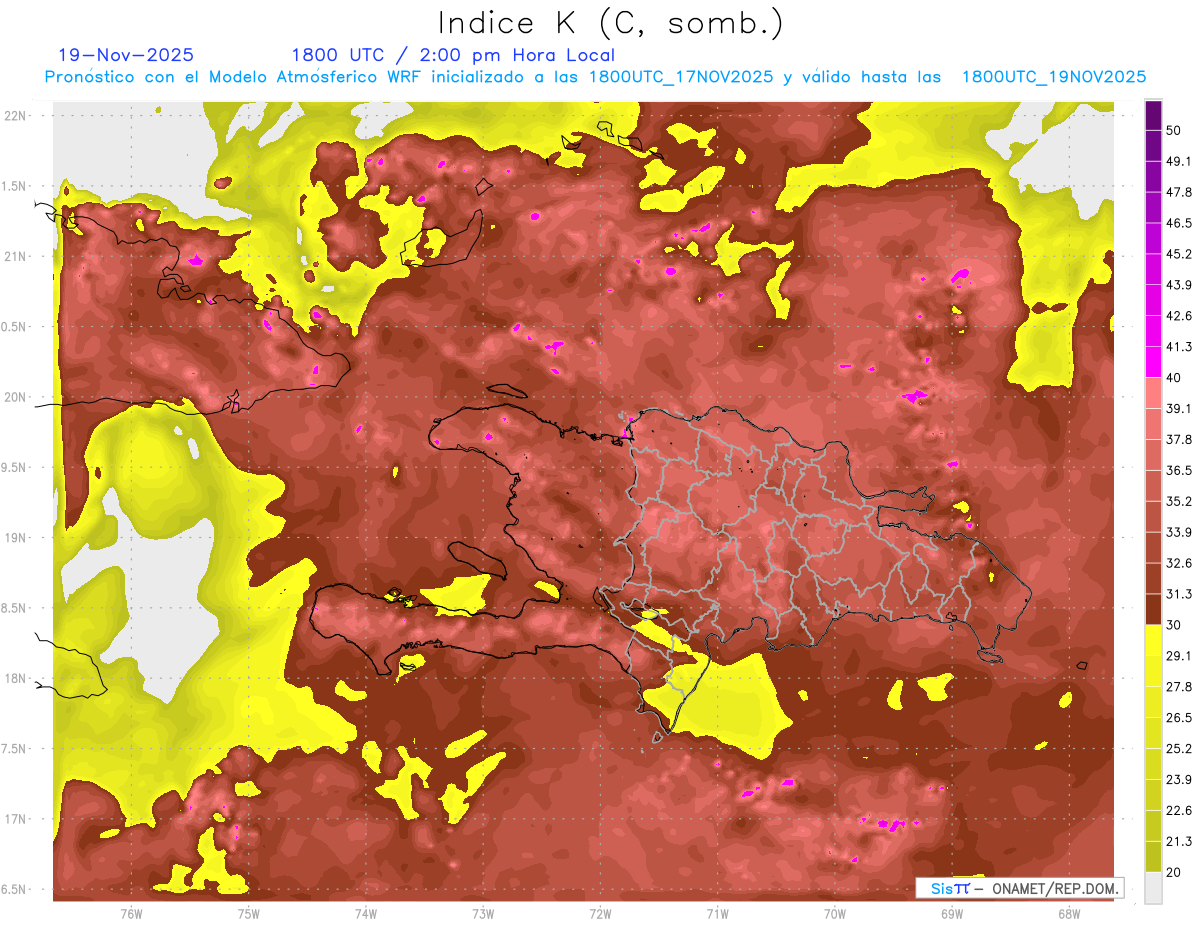Pick the bright yellow swatch just below 30

(1153, 640)
